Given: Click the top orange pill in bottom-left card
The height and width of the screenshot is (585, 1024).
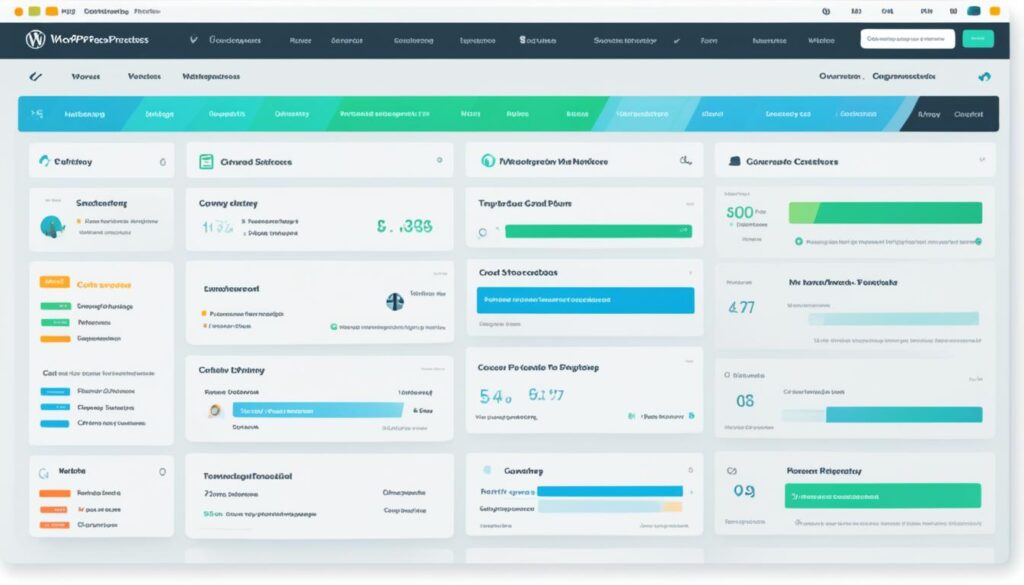Looking at the screenshot, I should (x=55, y=494).
